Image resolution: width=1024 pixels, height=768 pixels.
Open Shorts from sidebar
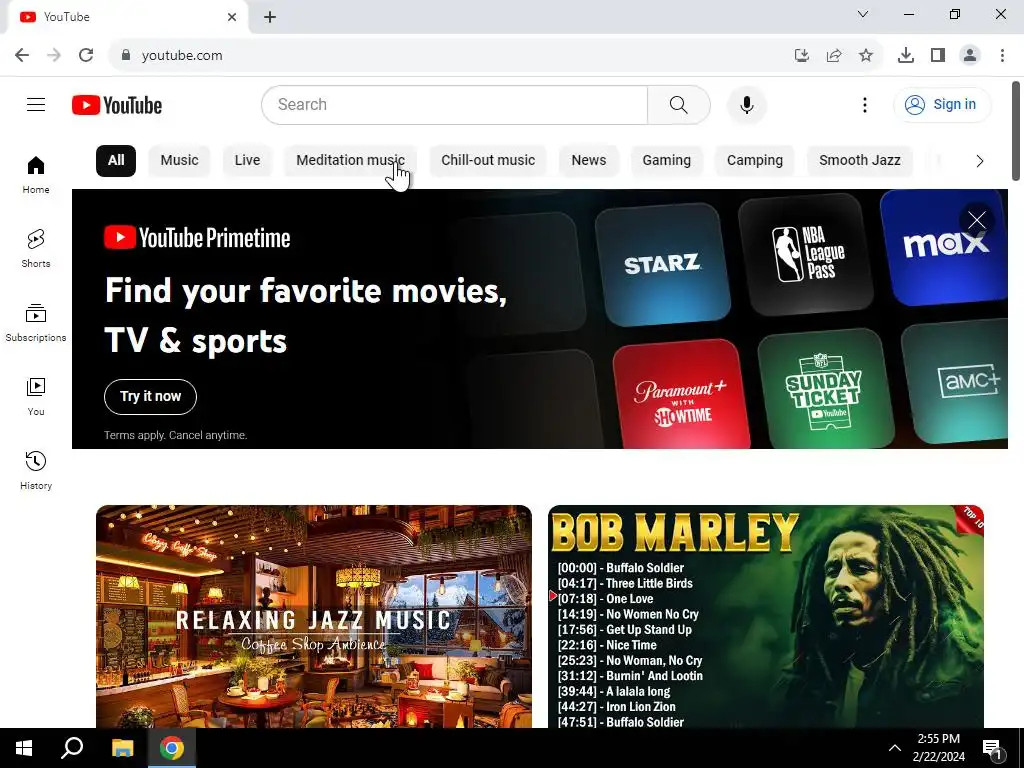[36, 248]
